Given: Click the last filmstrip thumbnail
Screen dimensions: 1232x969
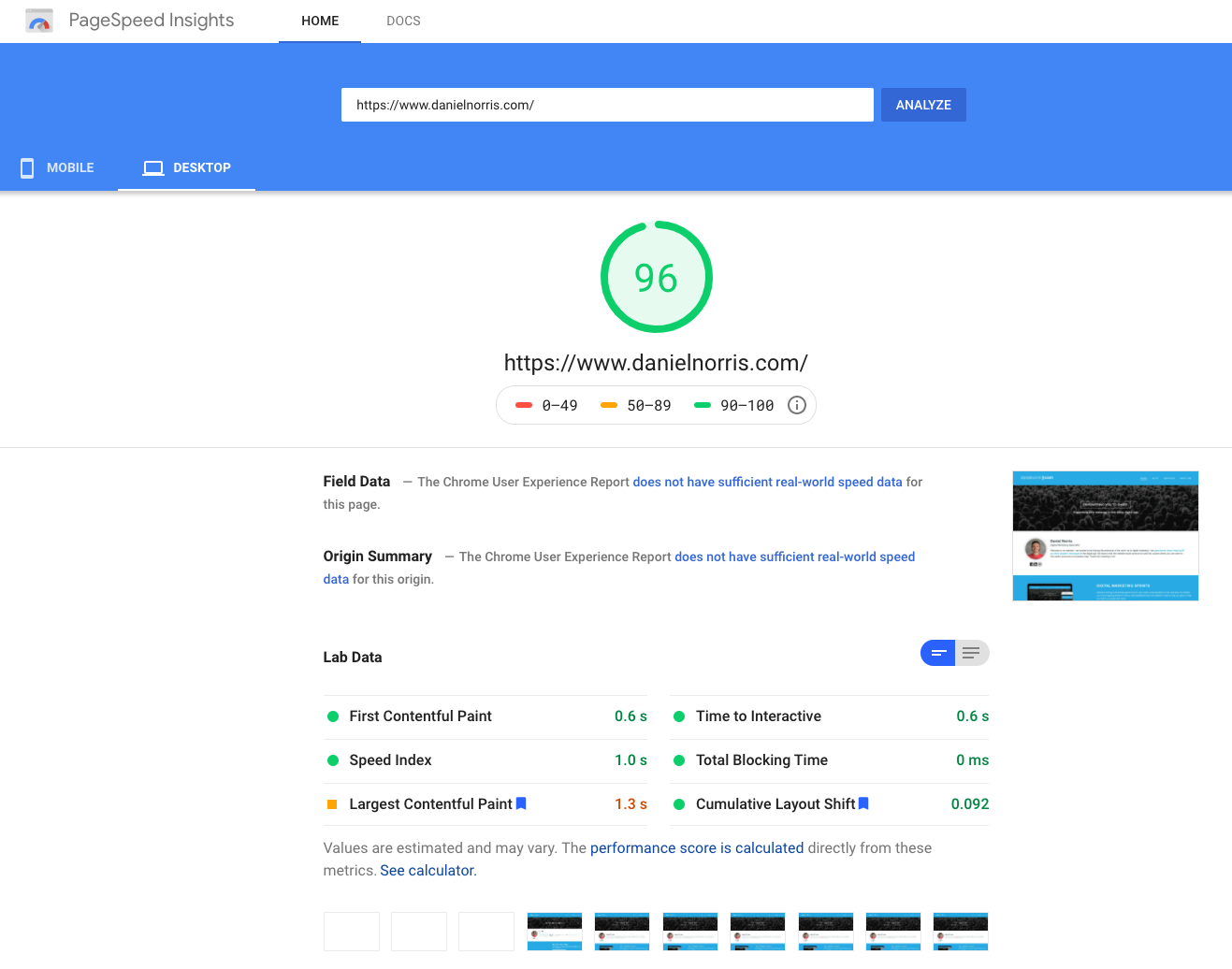Looking at the screenshot, I should pyautogui.click(x=961, y=932).
